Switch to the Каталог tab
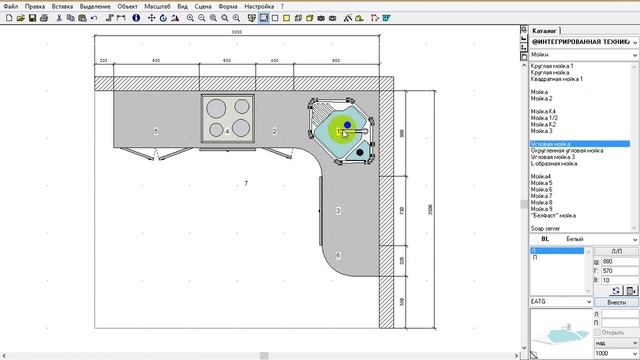 [x=544, y=31]
